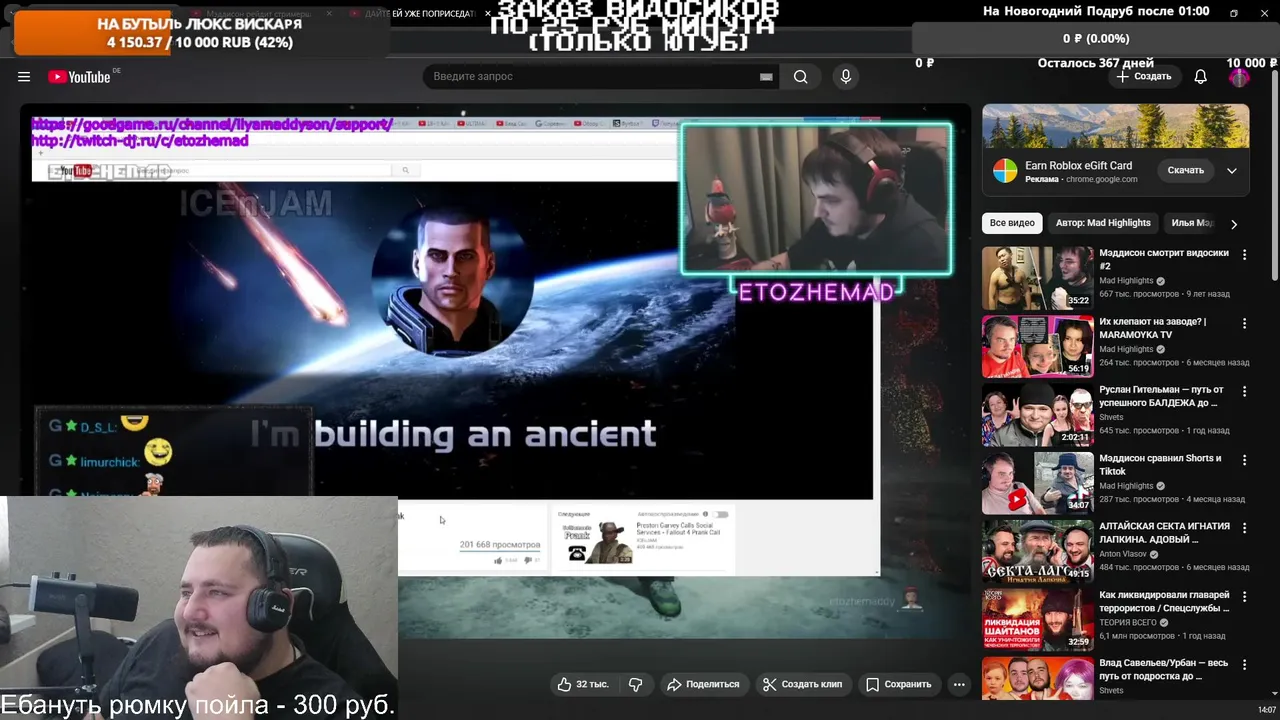The width and height of the screenshot is (1280, 720).
Task: Activate voice search microphone
Action: click(846, 77)
